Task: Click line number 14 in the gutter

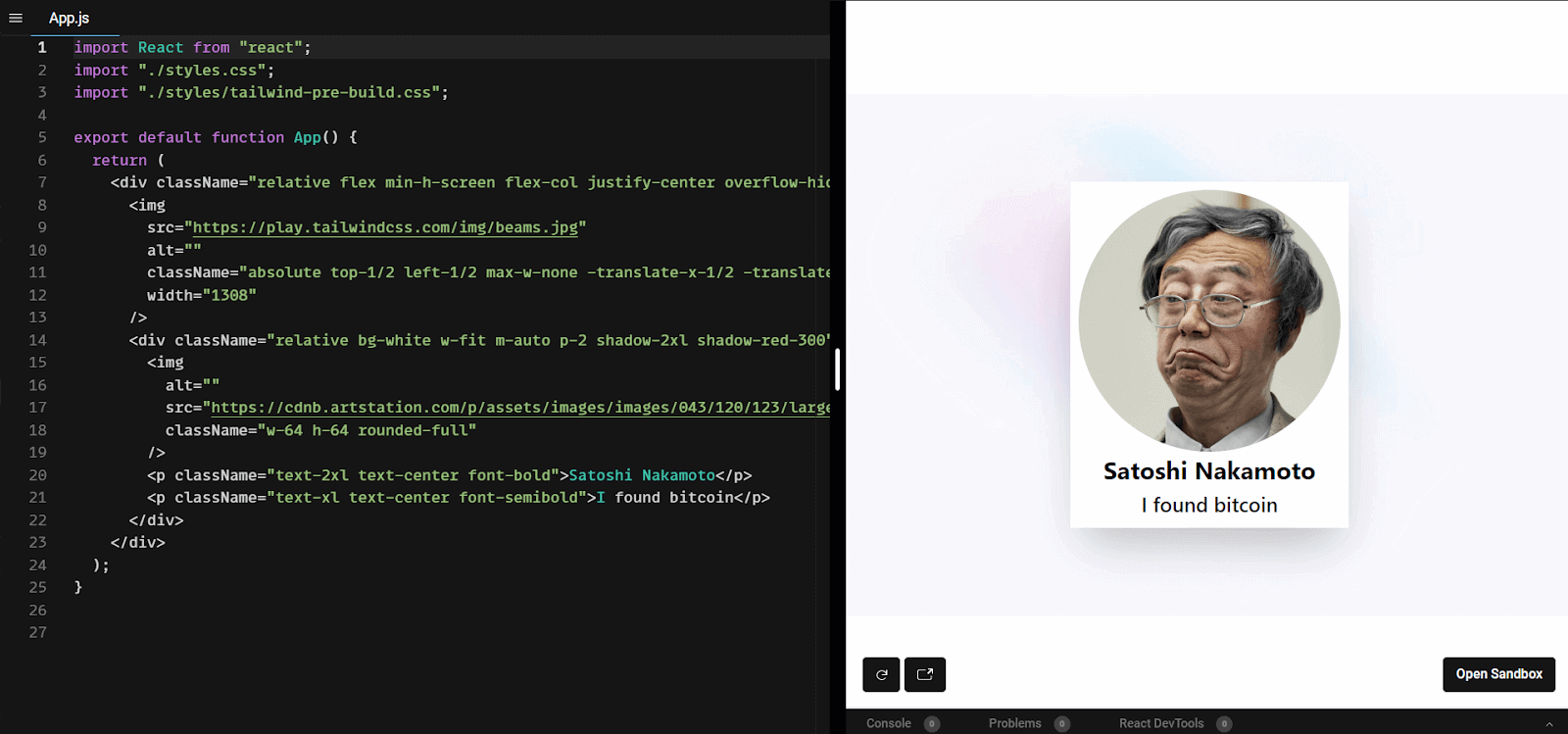Action: point(37,340)
